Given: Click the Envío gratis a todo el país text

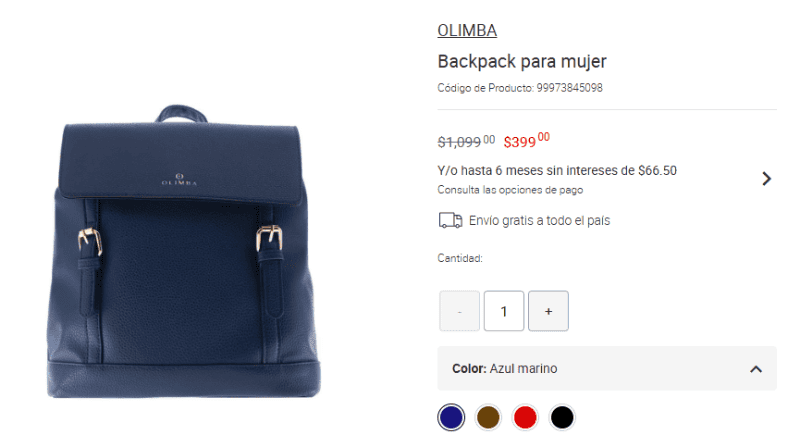Looking at the screenshot, I should point(539,220).
